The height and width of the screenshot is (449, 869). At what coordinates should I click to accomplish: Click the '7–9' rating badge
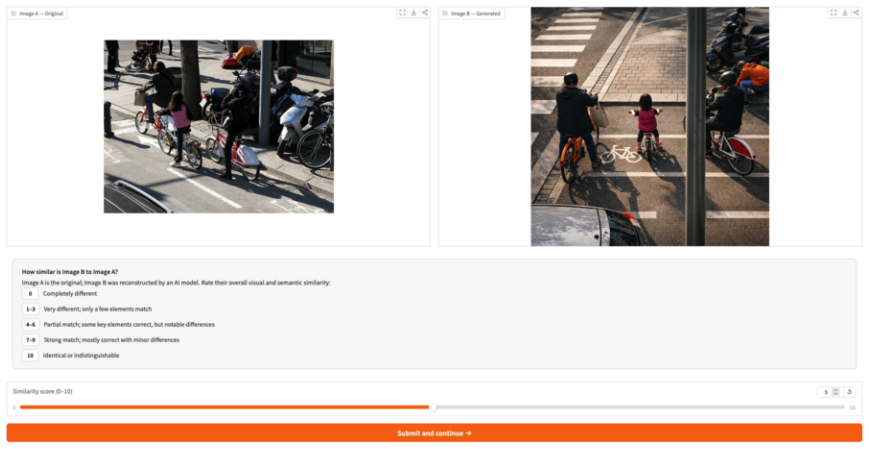pyautogui.click(x=30, y=340)
